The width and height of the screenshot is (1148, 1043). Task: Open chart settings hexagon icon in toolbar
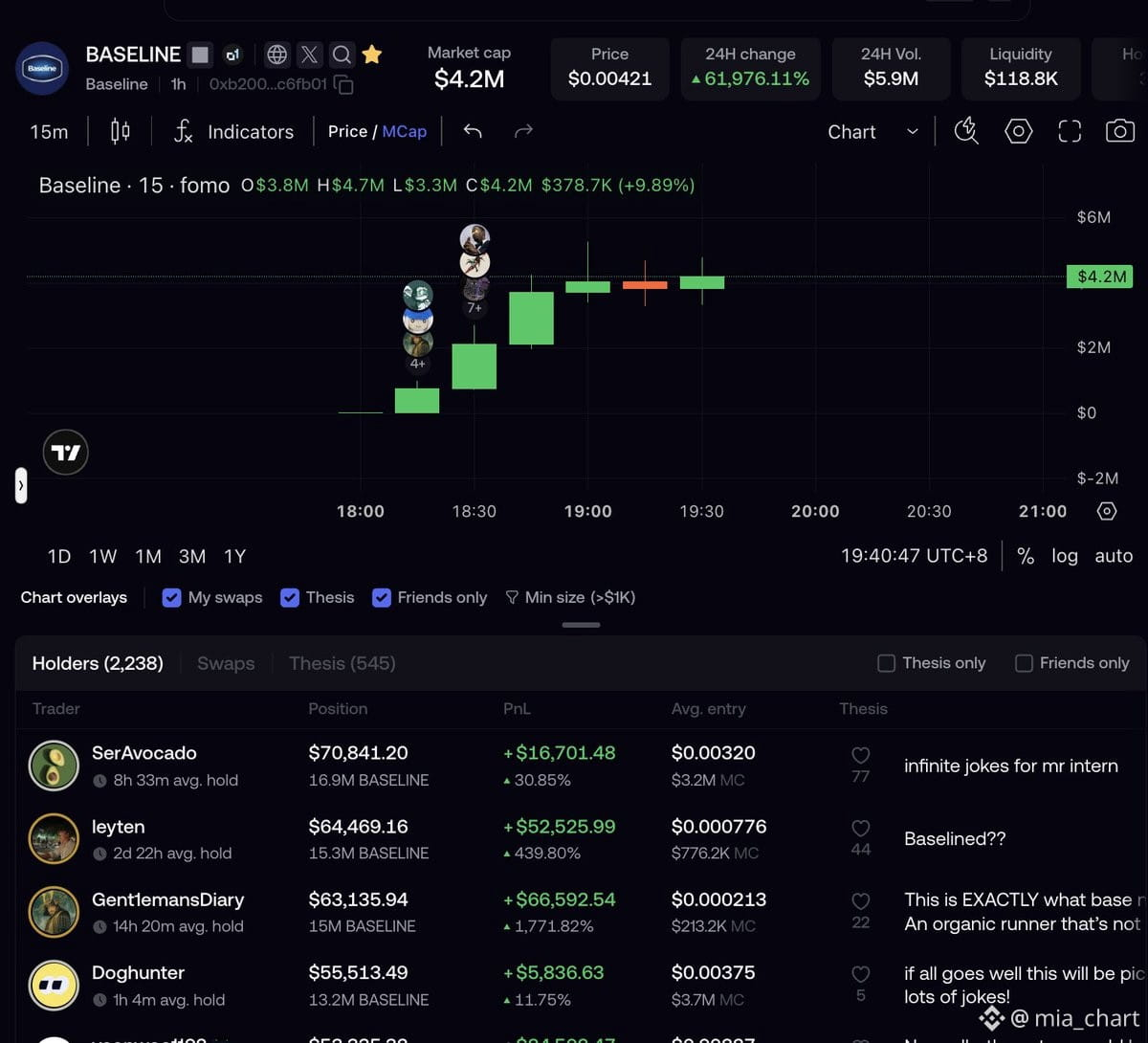click(x=1018, y=131)
